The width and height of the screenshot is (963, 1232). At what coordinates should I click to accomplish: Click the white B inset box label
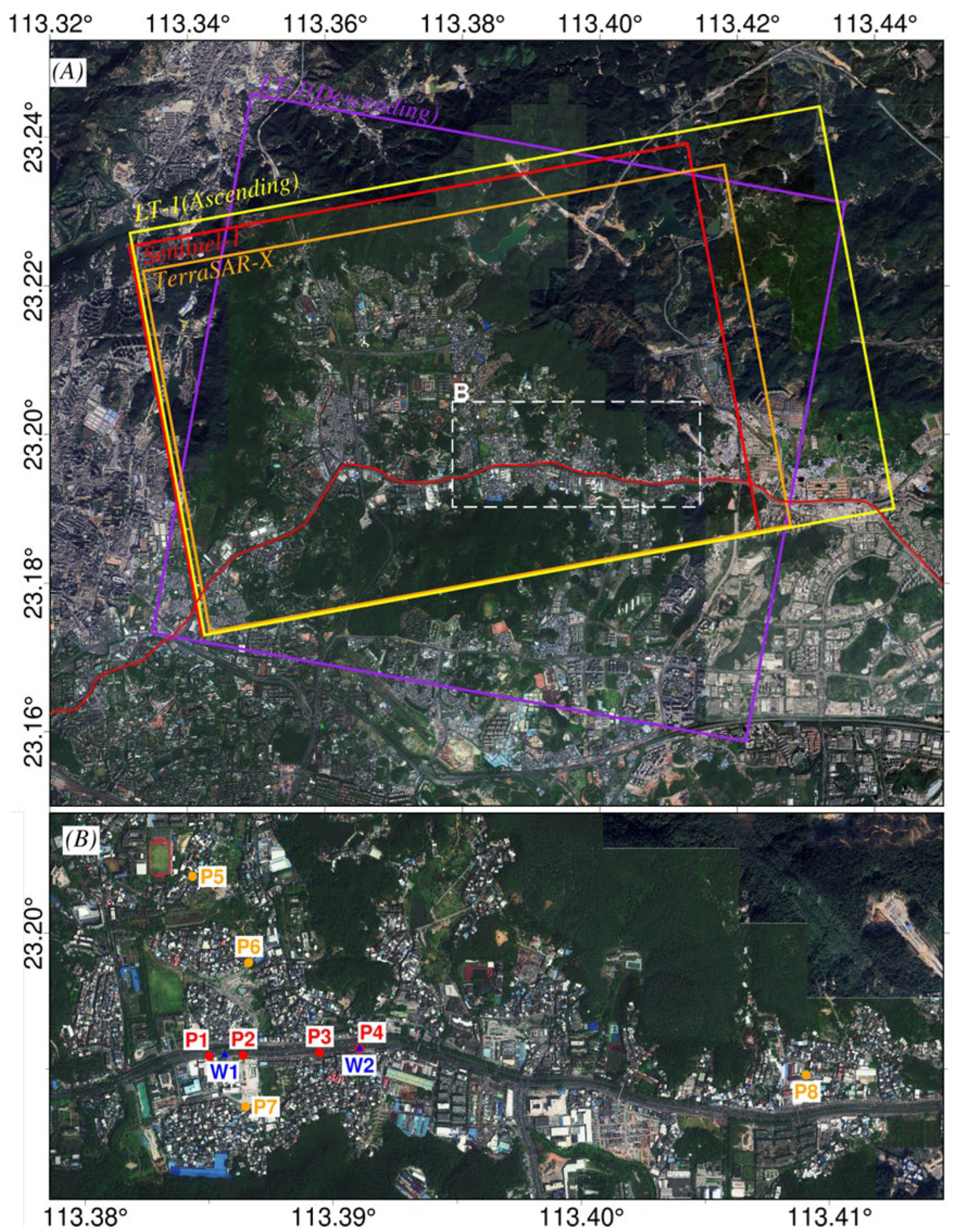click(x=461, y=393)
